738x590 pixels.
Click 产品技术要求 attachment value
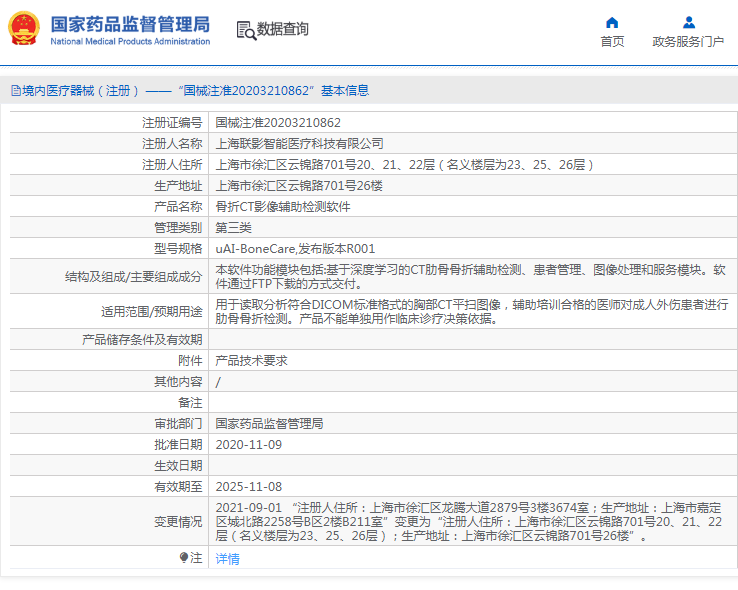[x=251, y=361]
